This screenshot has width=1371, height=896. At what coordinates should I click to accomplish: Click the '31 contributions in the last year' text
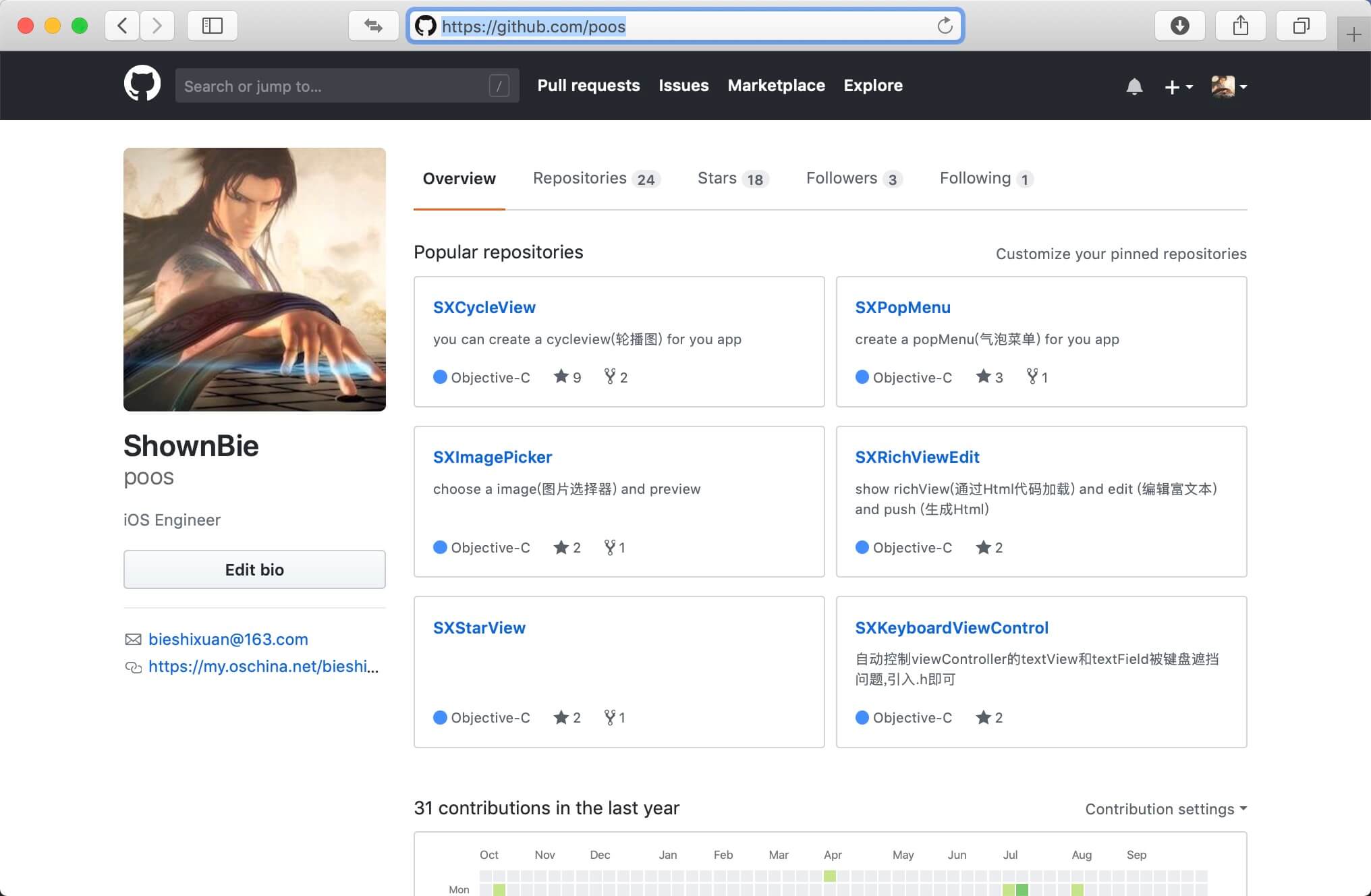547,808
